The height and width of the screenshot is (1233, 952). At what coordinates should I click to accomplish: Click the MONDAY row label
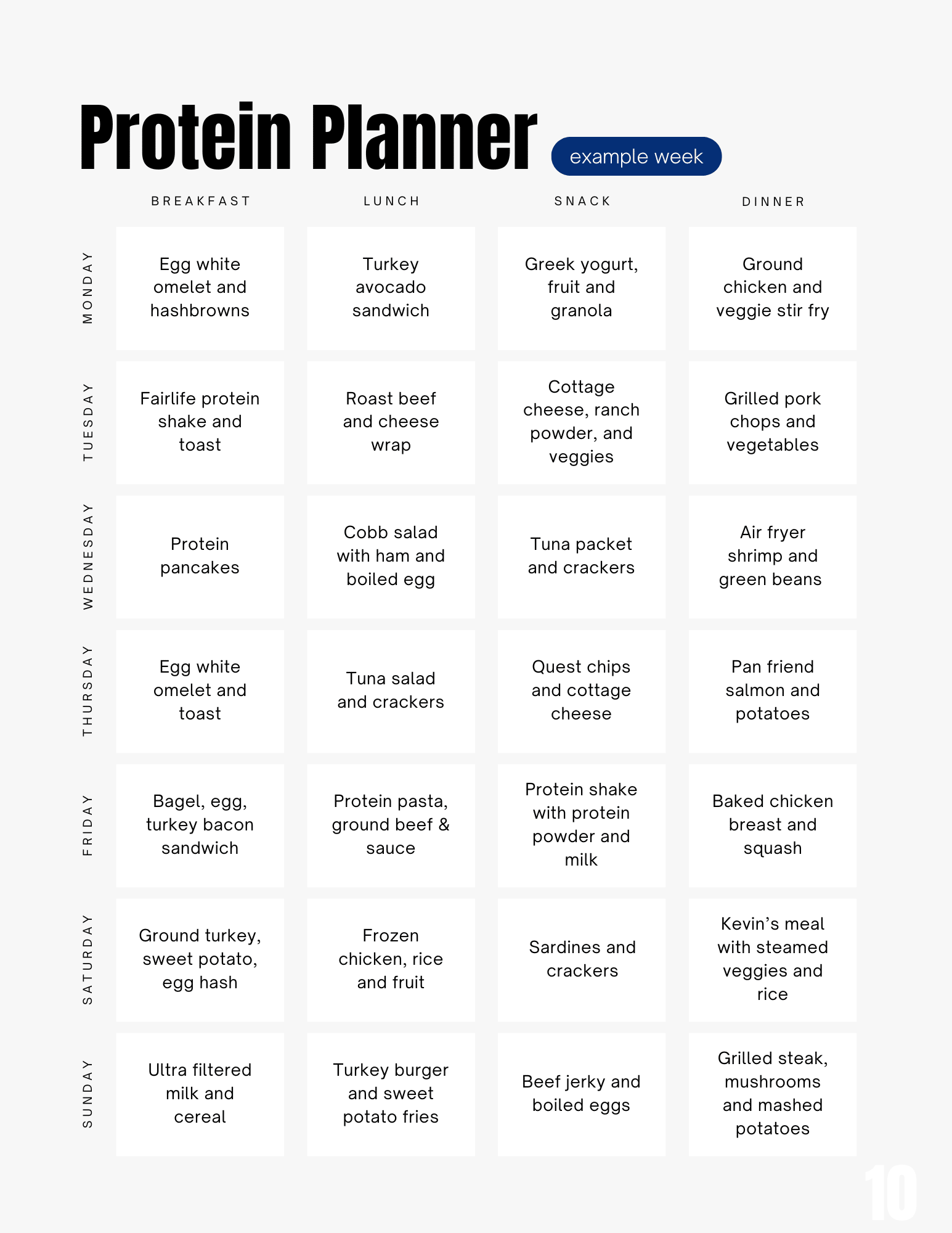(88, 287)
